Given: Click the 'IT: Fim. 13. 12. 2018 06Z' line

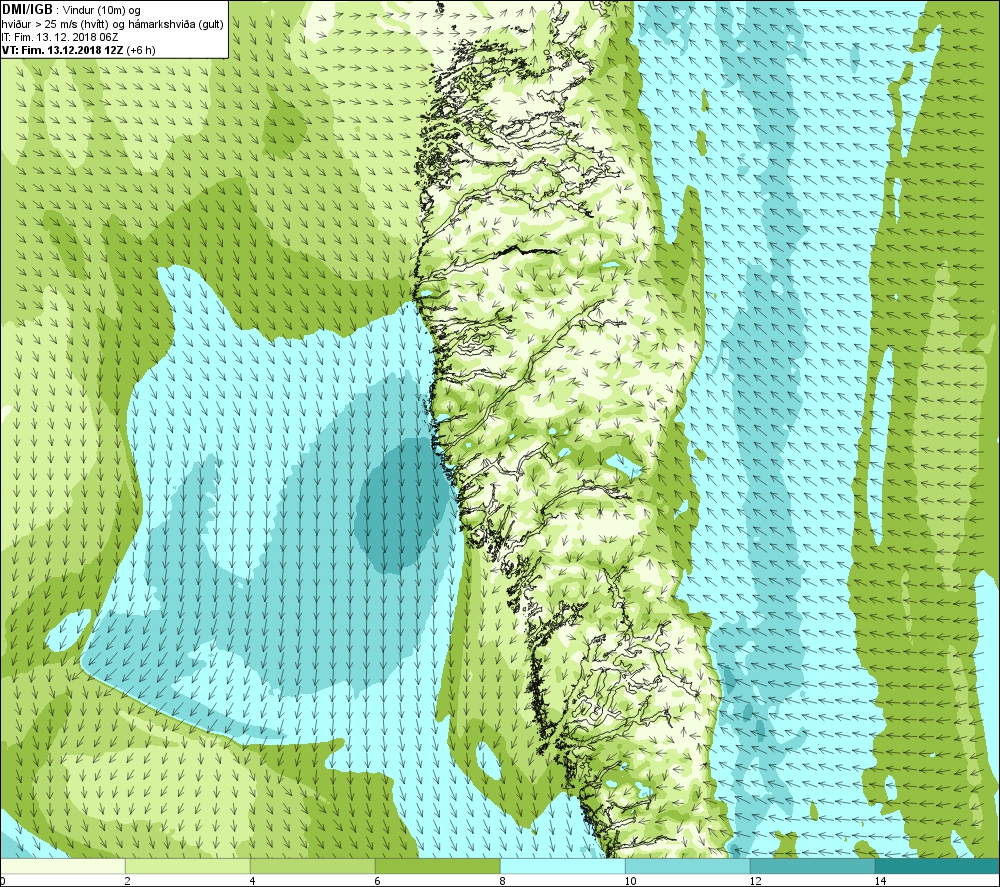Looking at the screenshot, I should tap(60, 37).
